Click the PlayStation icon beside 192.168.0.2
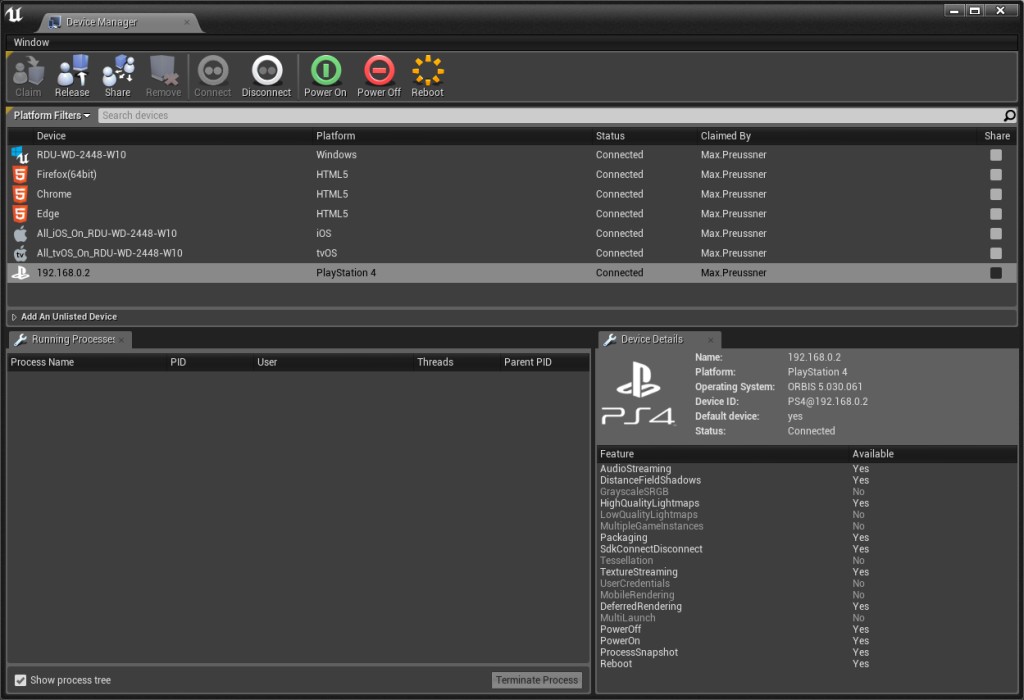1024x700 pixels. tap(20, 273)
